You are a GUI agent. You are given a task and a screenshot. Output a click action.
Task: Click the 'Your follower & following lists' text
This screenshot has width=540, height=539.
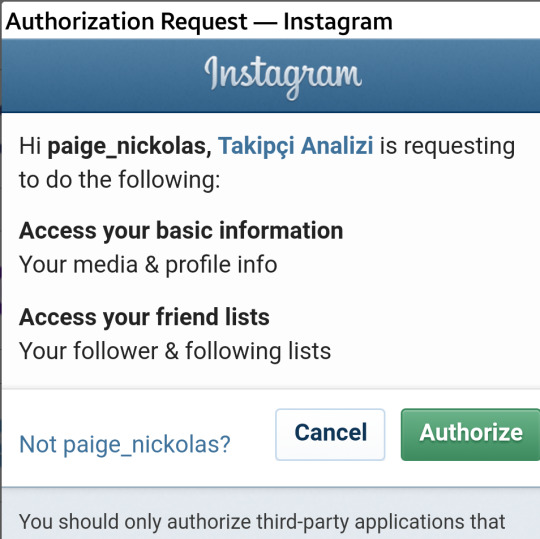pos(175,351)
